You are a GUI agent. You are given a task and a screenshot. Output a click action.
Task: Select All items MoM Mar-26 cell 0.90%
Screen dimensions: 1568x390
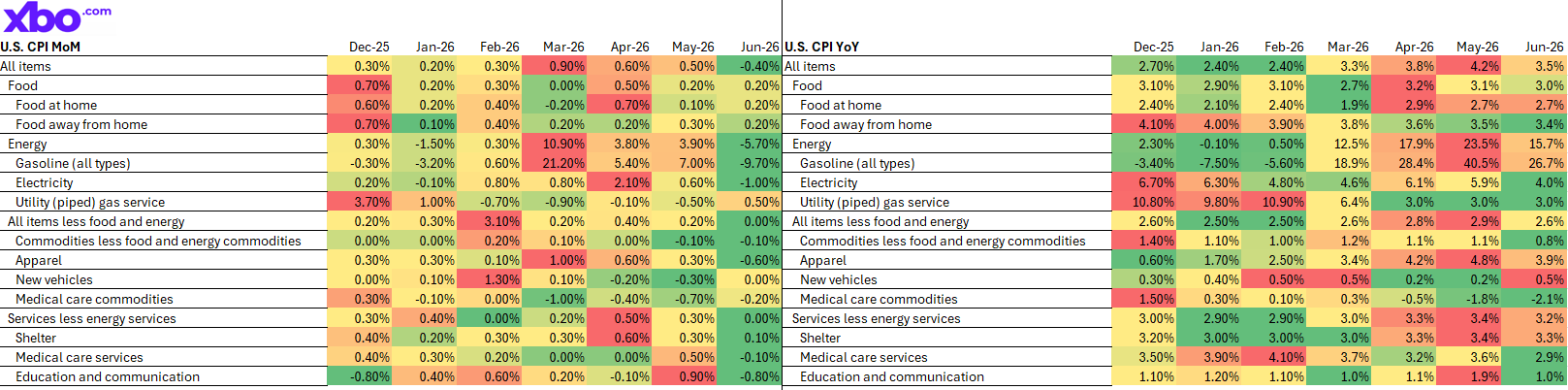554,66
